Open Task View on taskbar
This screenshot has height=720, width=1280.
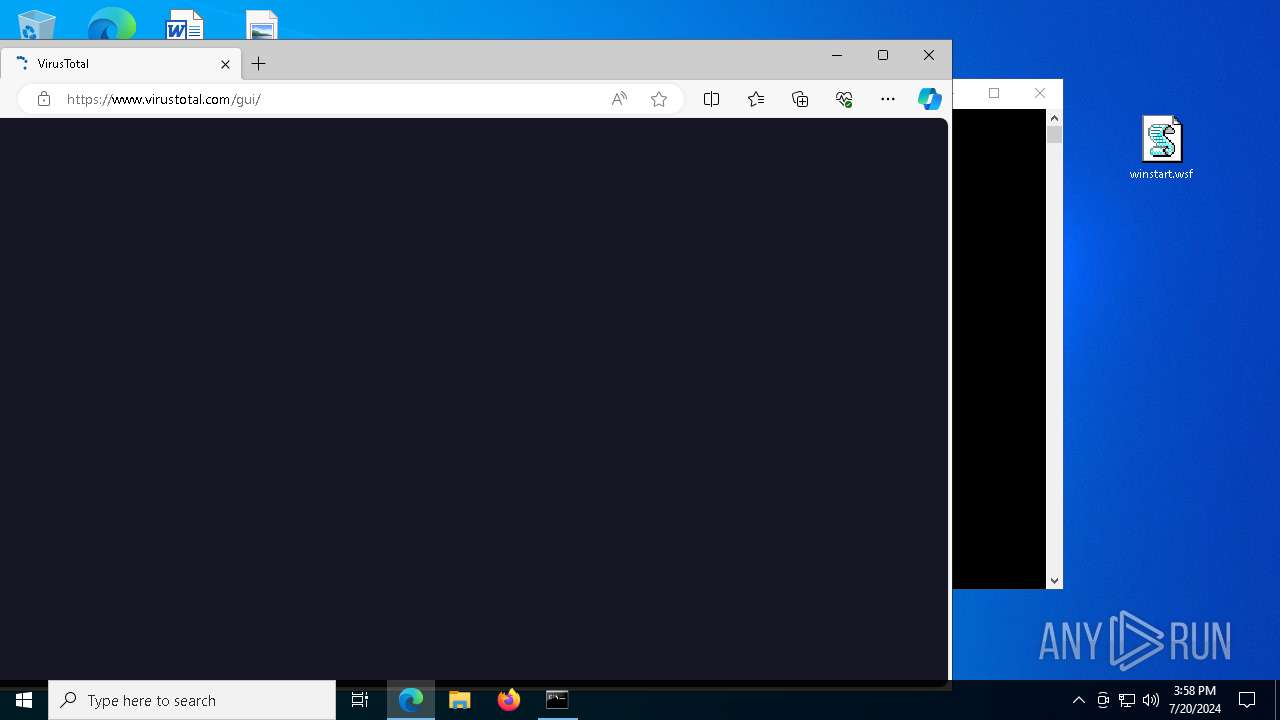click(x=360, y=700)
